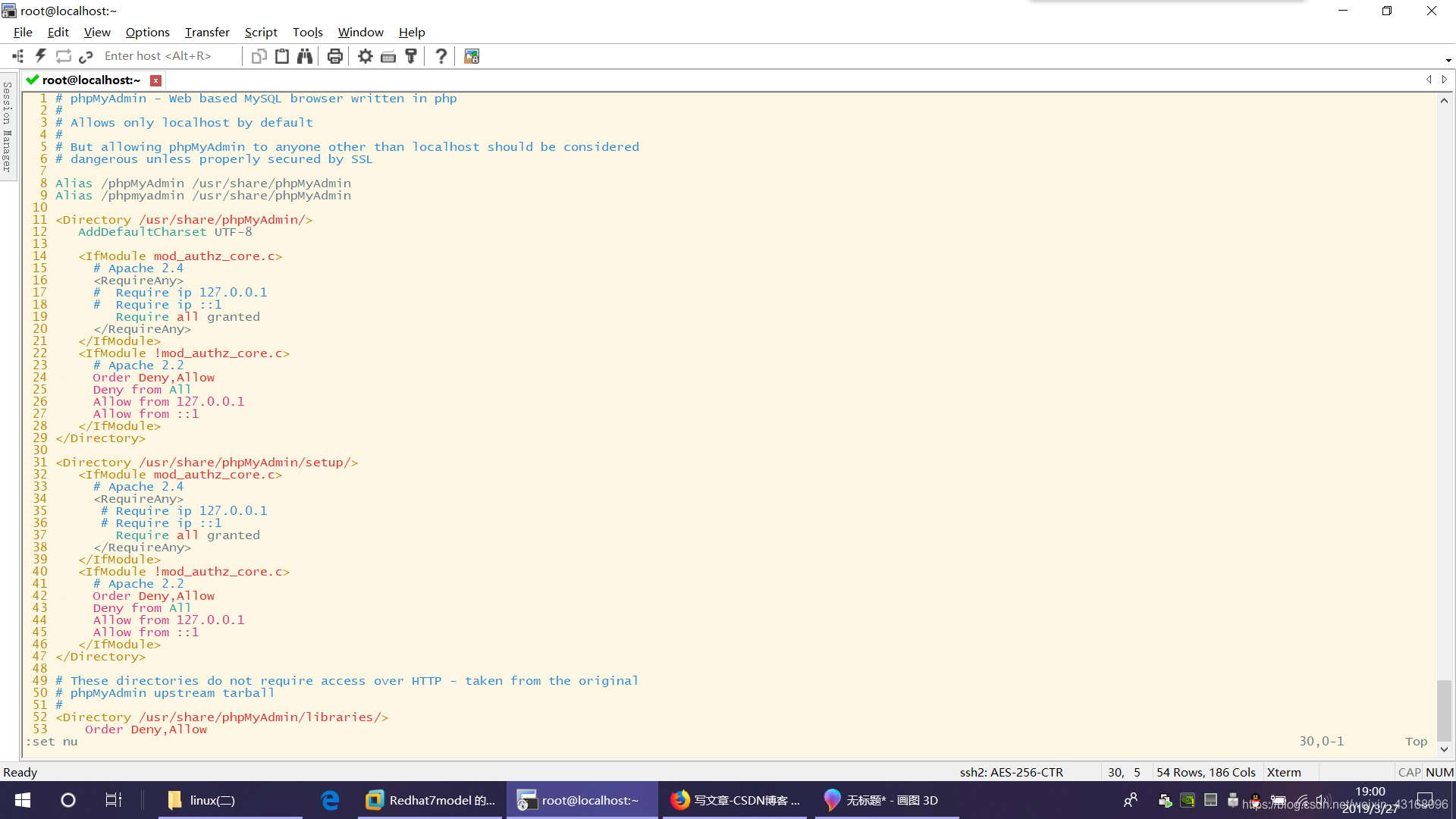This screenshot has height=819, width=1456.
Task: Launch SecureFX from the toolbar icon
Action: [472, 56]
